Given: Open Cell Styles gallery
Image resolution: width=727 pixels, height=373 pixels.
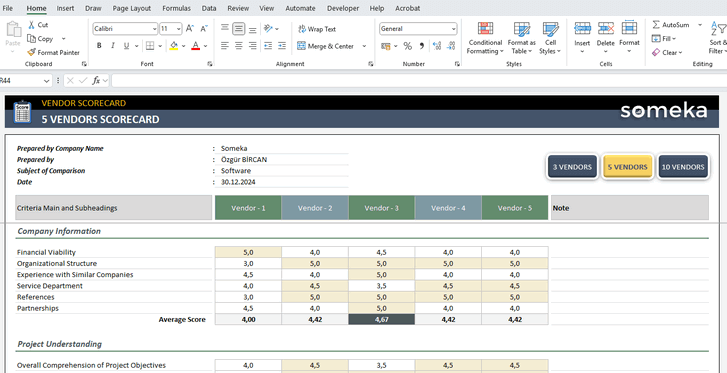Looking at the screenshot, I should tap(550, 38).
